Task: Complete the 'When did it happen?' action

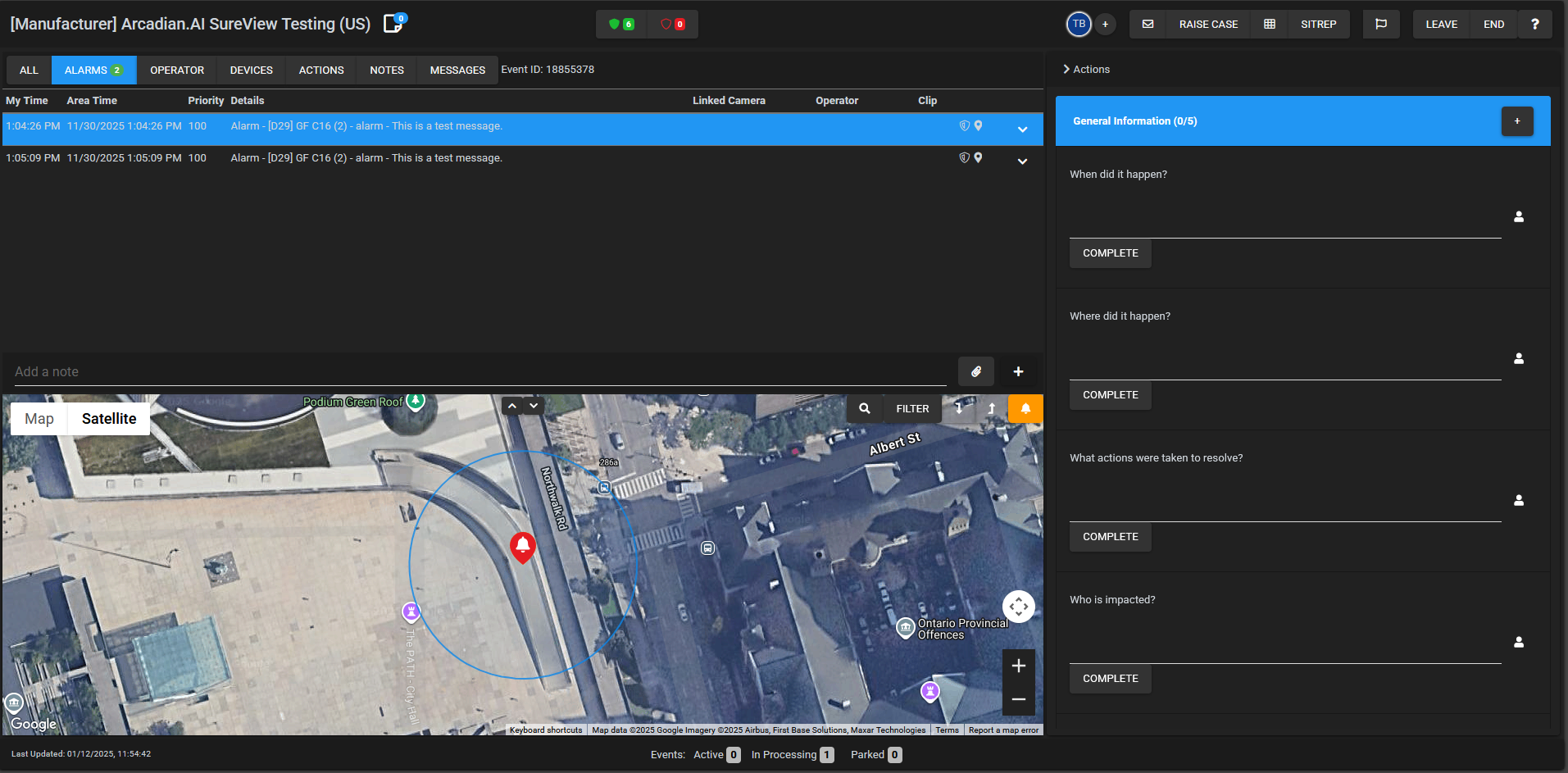Action: [1110, 253]
